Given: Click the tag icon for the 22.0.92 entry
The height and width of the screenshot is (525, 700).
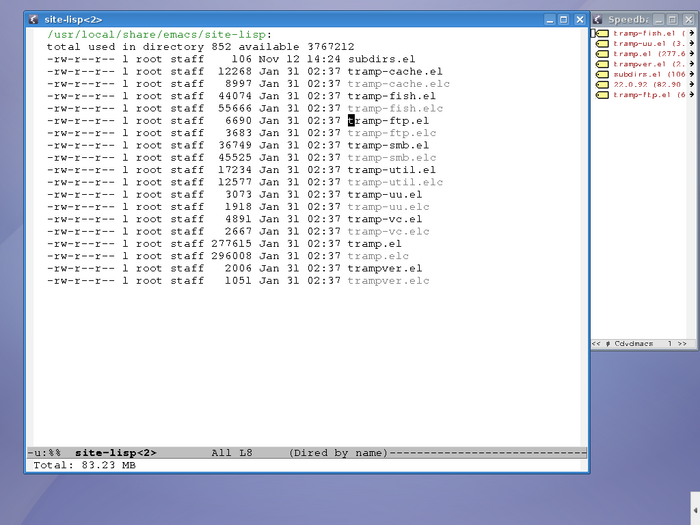Looking at the screenshot, I should (x=603, y=85).
